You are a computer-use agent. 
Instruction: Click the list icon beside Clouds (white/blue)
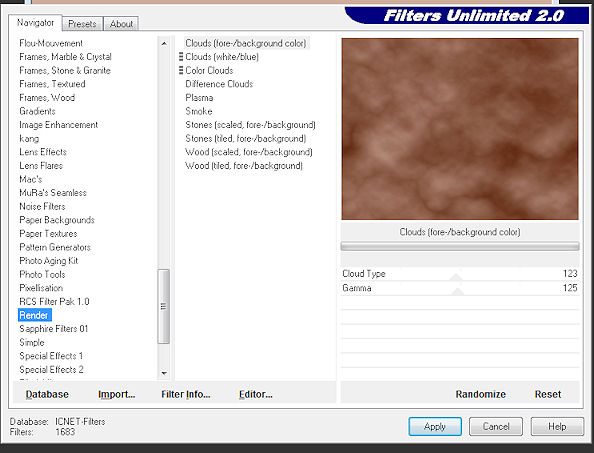pos(181,57)
